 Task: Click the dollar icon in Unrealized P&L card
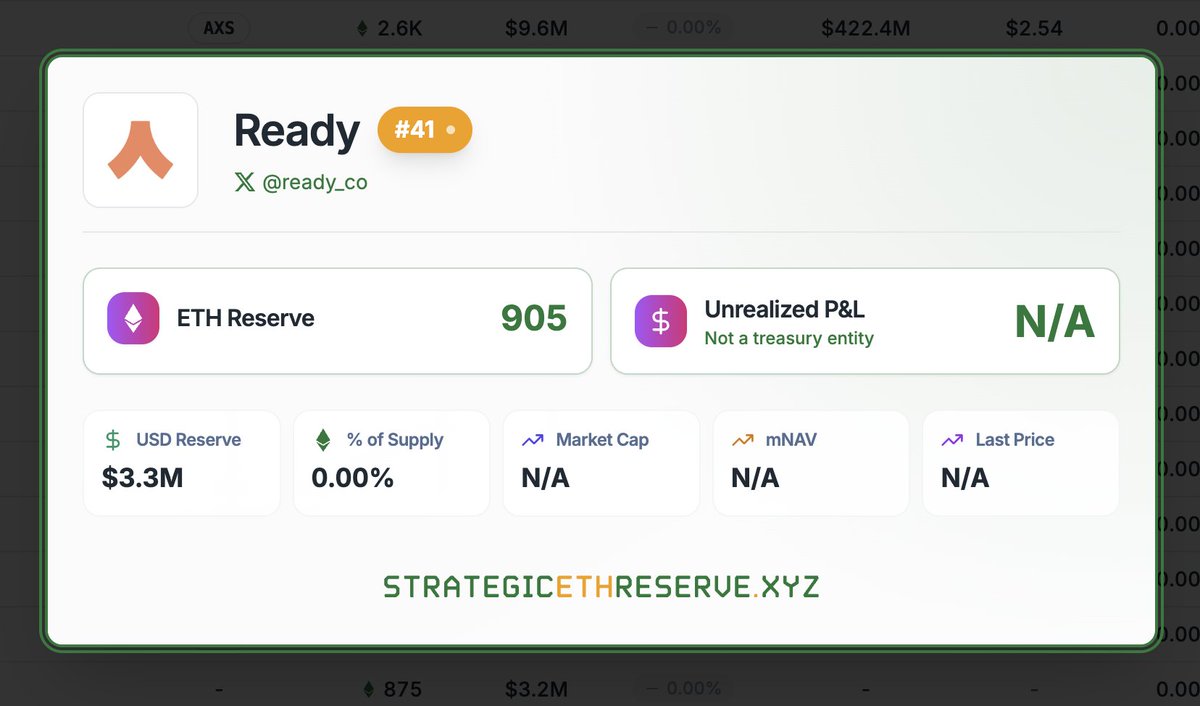point(661,321)
